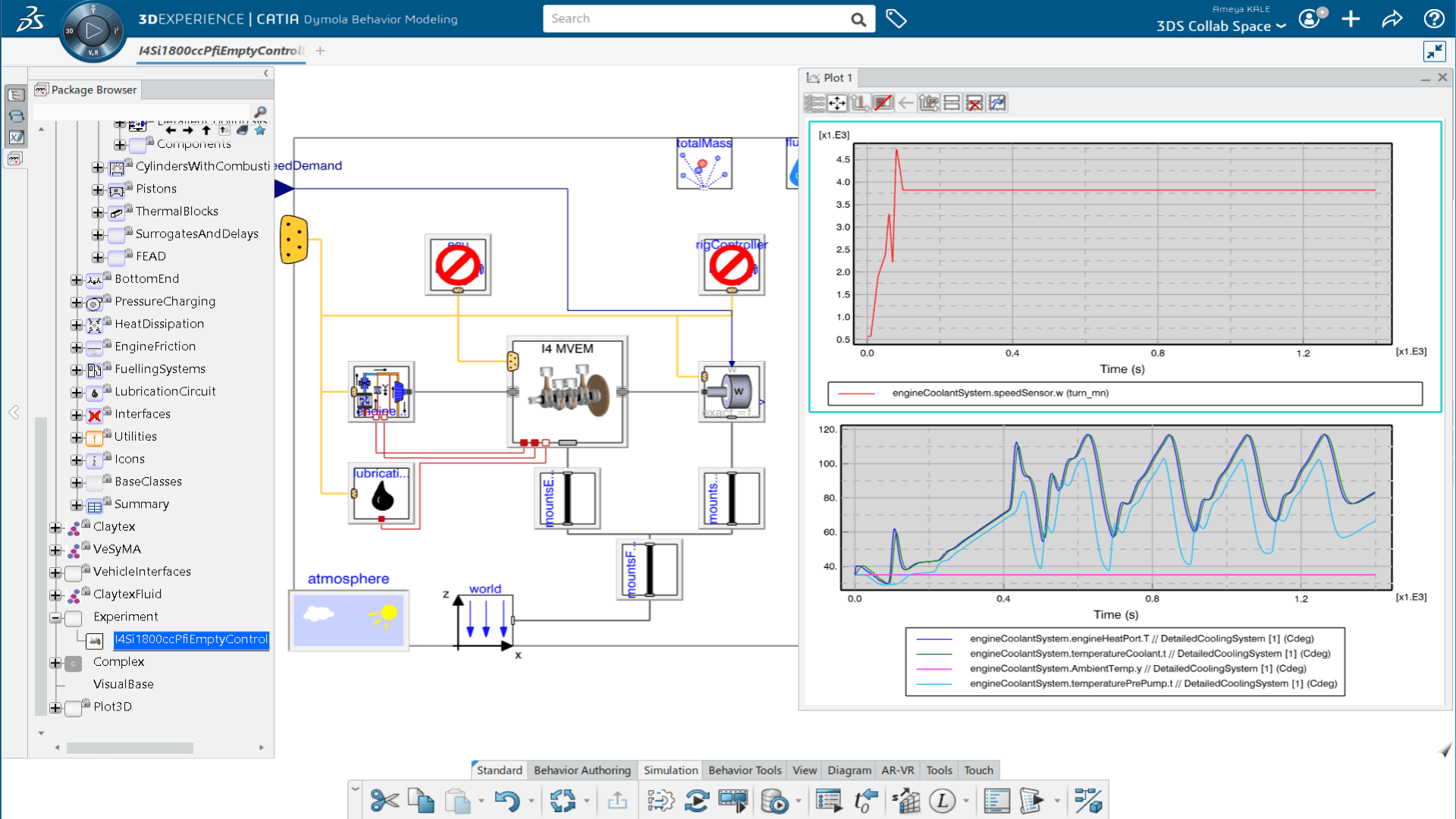Expand the Claytex library node
This screenshot has width=1456, height=819.
(x=55, y=528)
